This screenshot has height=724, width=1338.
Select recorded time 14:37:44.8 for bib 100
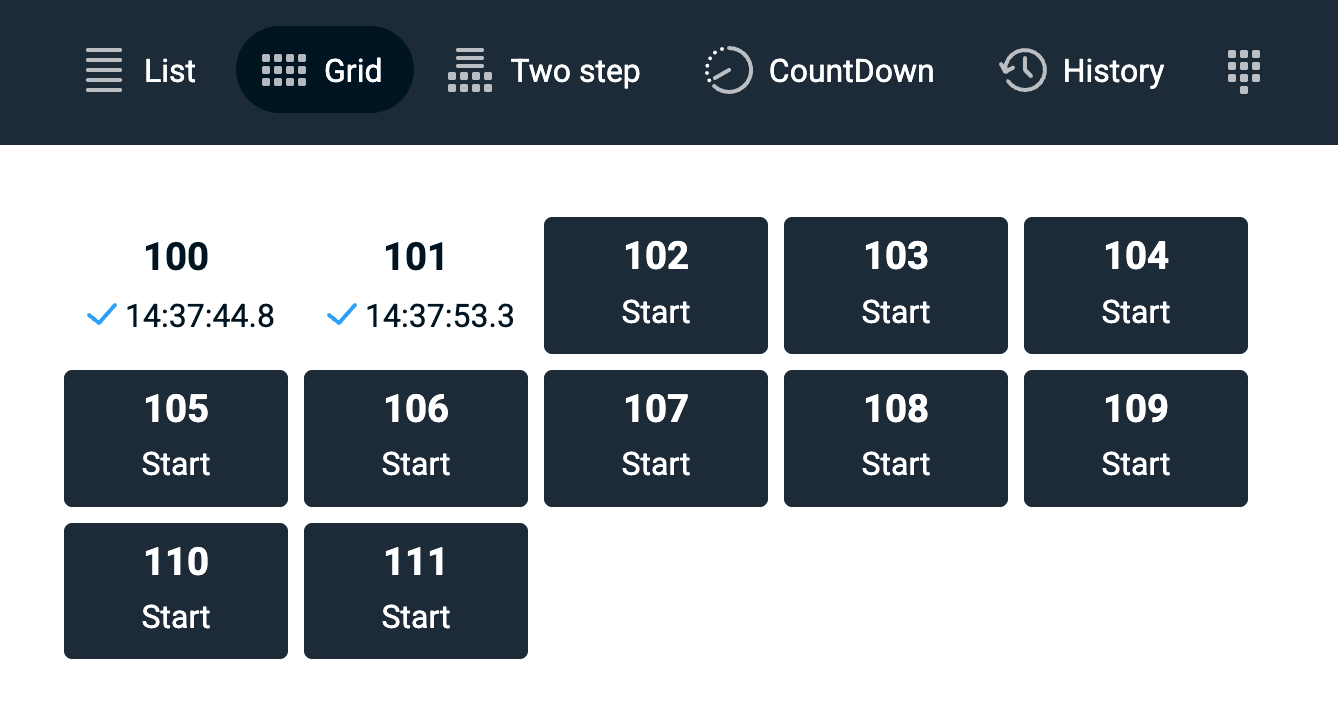coord(200,317)
